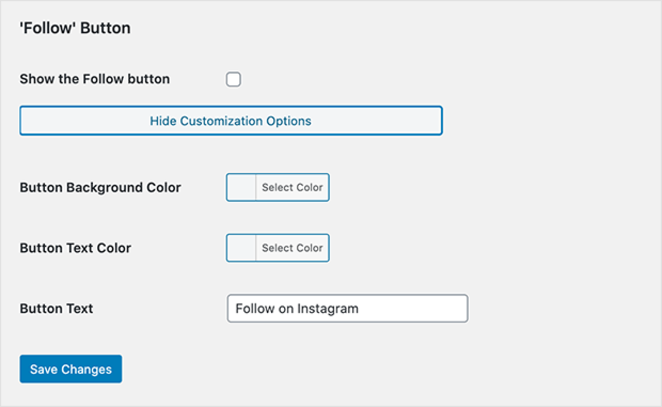Select the empty text color preview box

(242, 248)
